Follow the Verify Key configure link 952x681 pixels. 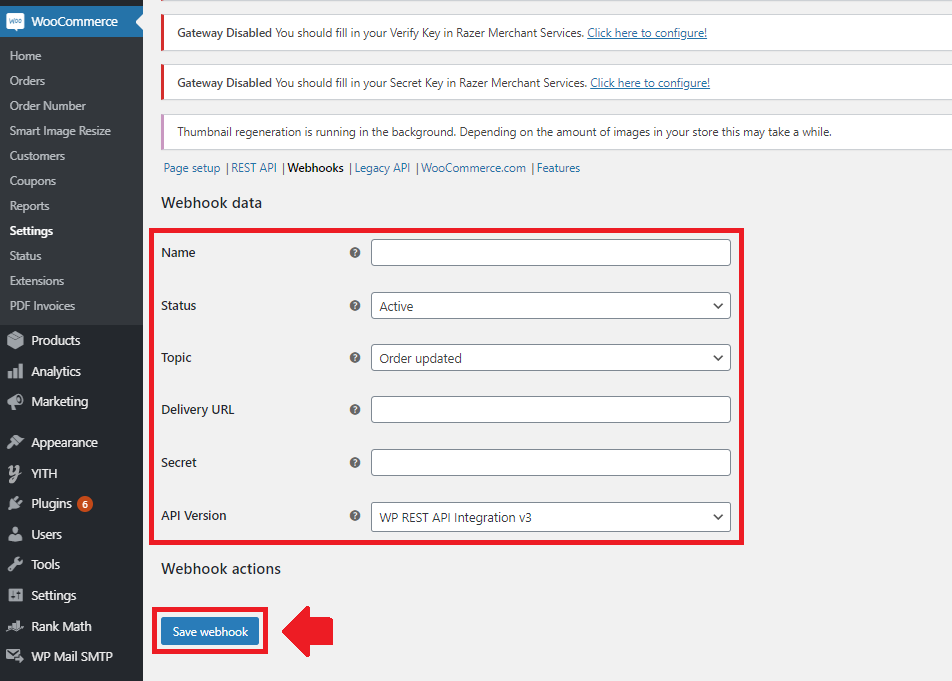(646, 33)
